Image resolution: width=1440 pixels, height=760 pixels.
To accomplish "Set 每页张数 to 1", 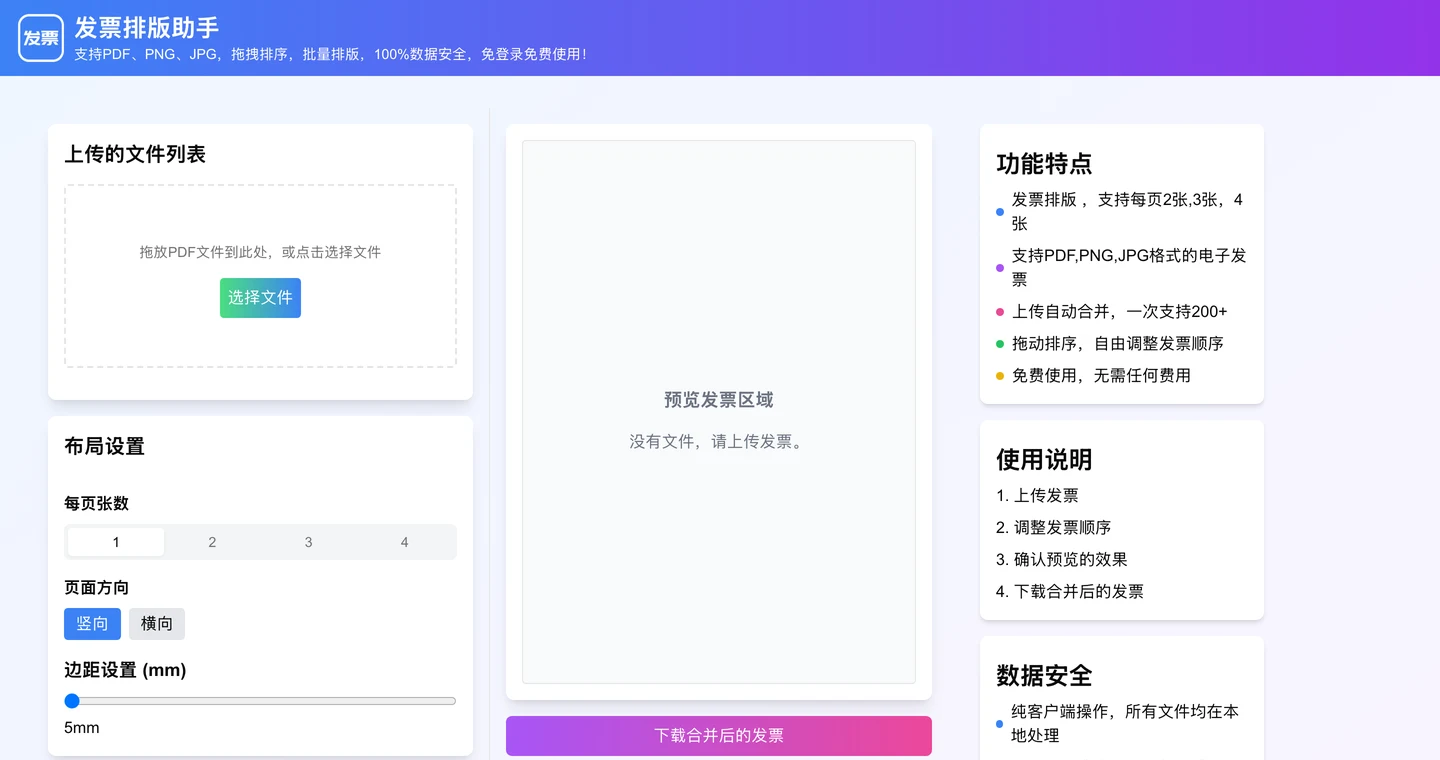I will 116,542.
